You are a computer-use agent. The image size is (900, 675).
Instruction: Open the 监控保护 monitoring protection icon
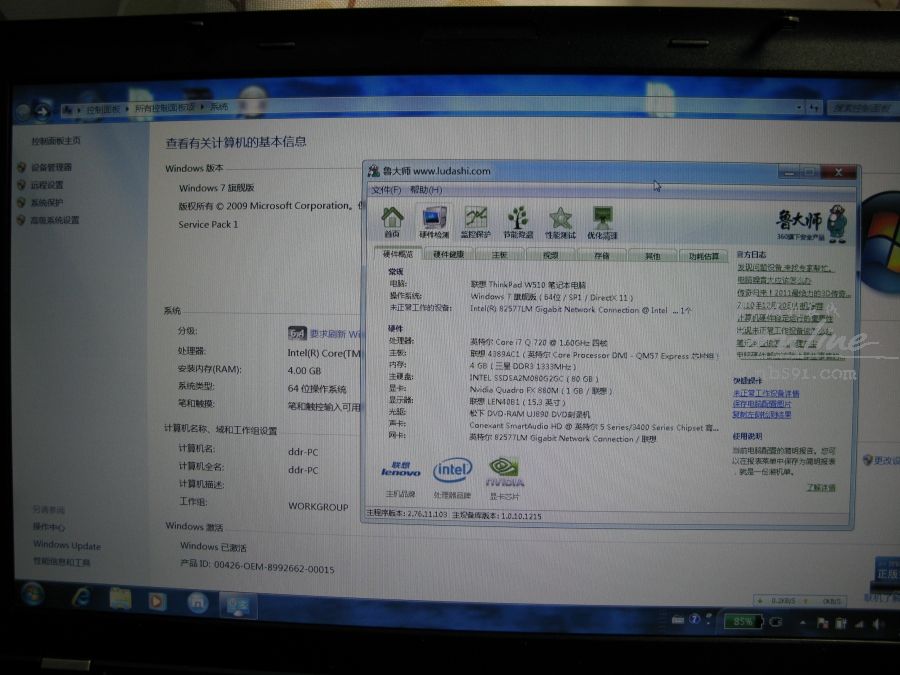[476, 220]
